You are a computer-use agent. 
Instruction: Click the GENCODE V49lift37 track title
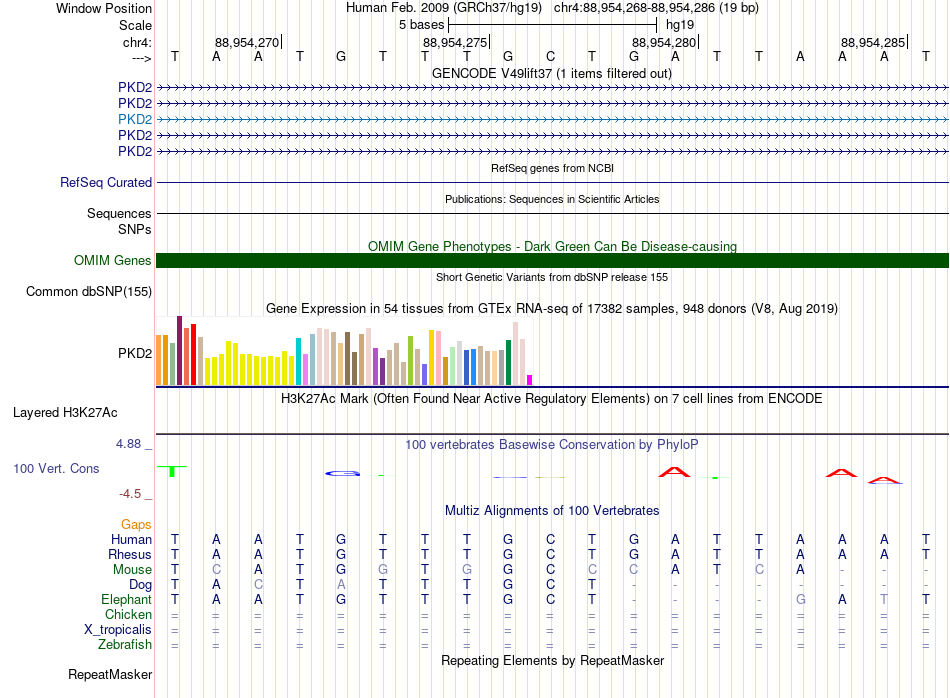coord(551,73)
